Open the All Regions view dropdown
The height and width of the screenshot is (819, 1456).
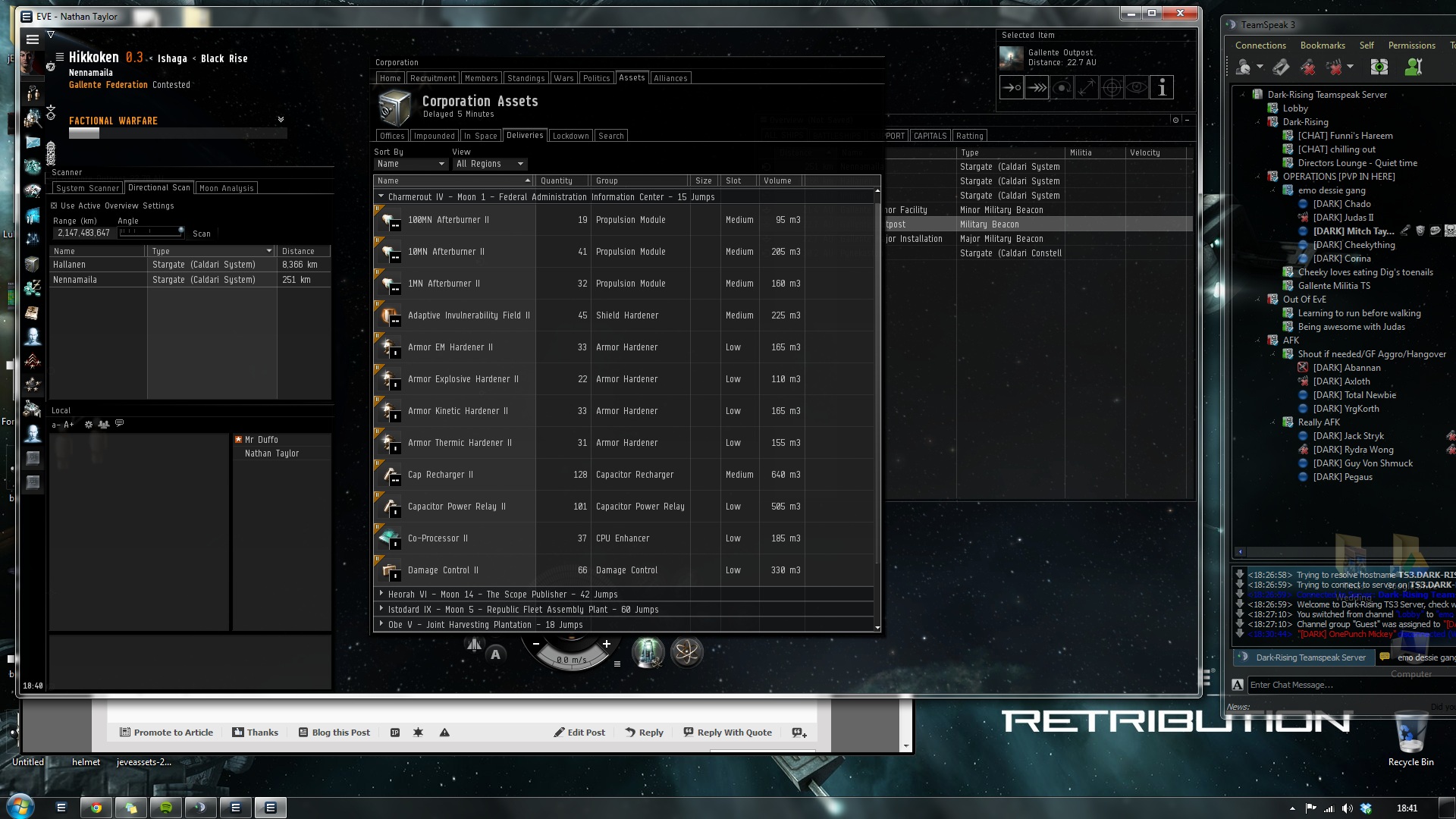490,164
